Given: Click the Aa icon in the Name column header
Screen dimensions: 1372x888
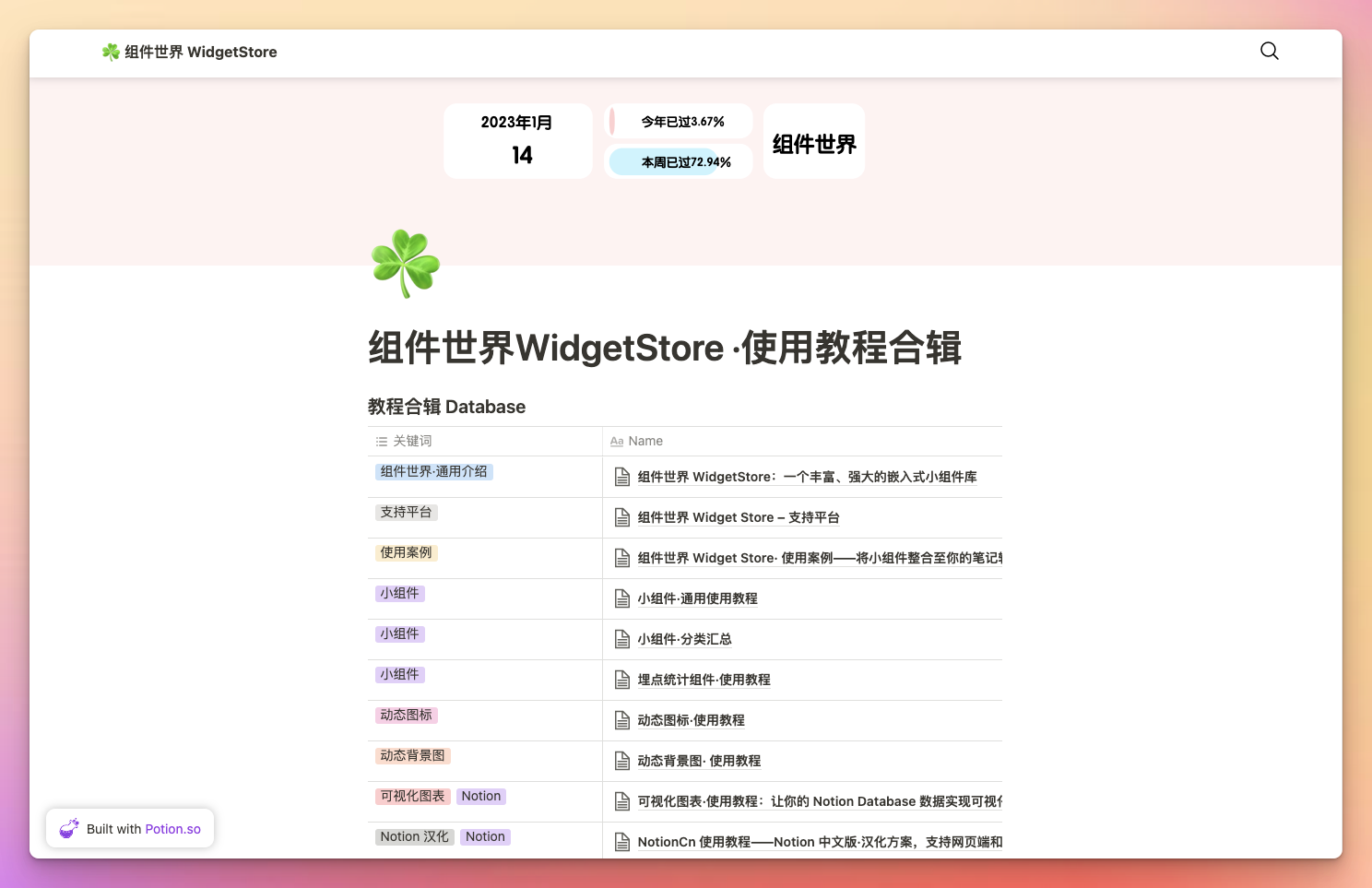Looking at the screenshot, I should click(x=616, y=441).
